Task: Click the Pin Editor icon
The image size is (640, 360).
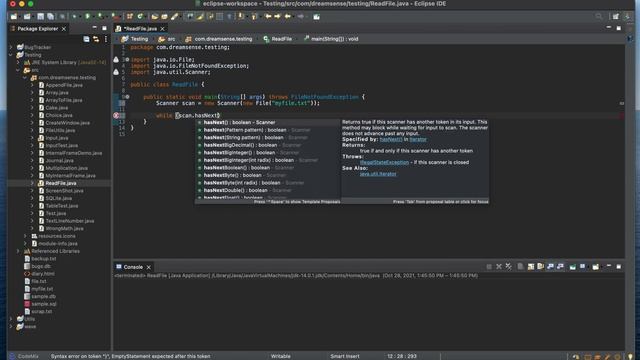Action: point(316,16)
